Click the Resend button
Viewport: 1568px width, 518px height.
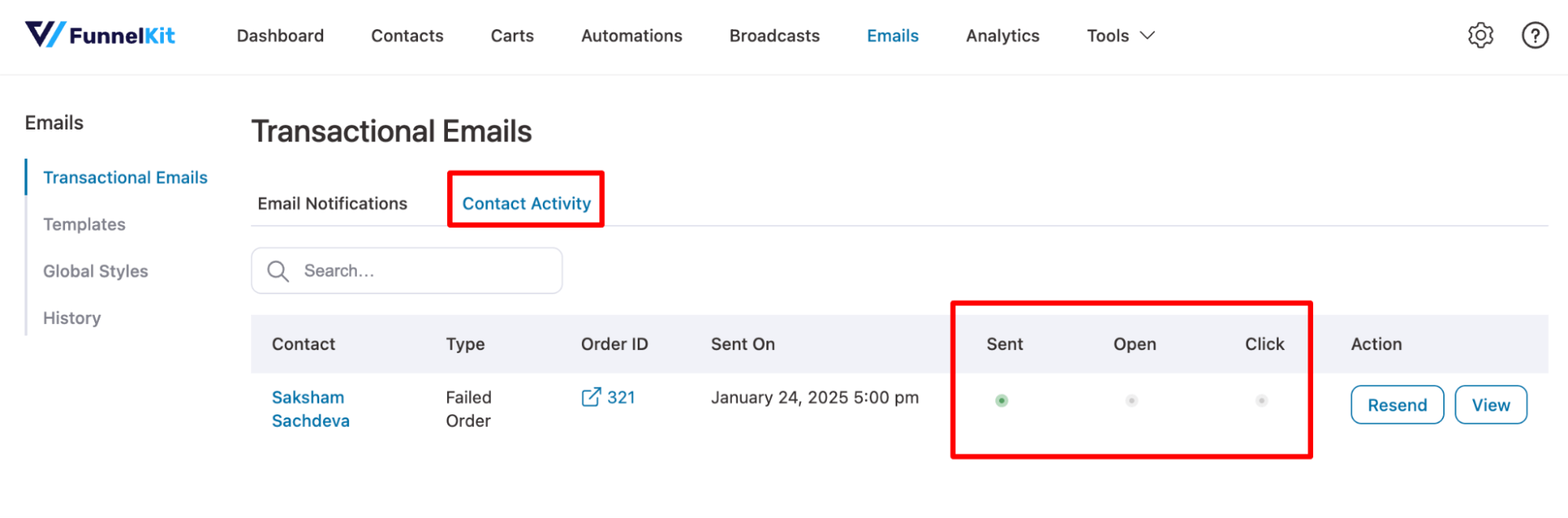point(1397,405)
